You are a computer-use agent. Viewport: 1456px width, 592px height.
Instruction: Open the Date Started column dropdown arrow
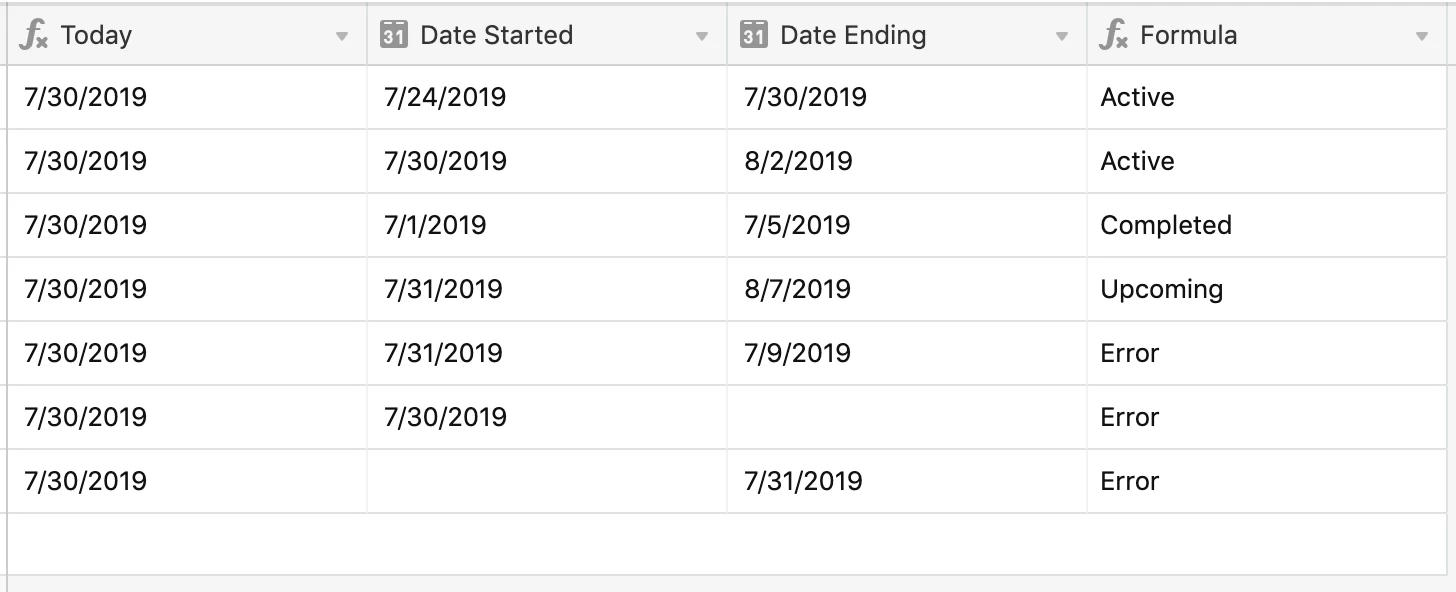click(x=702, y=37)
